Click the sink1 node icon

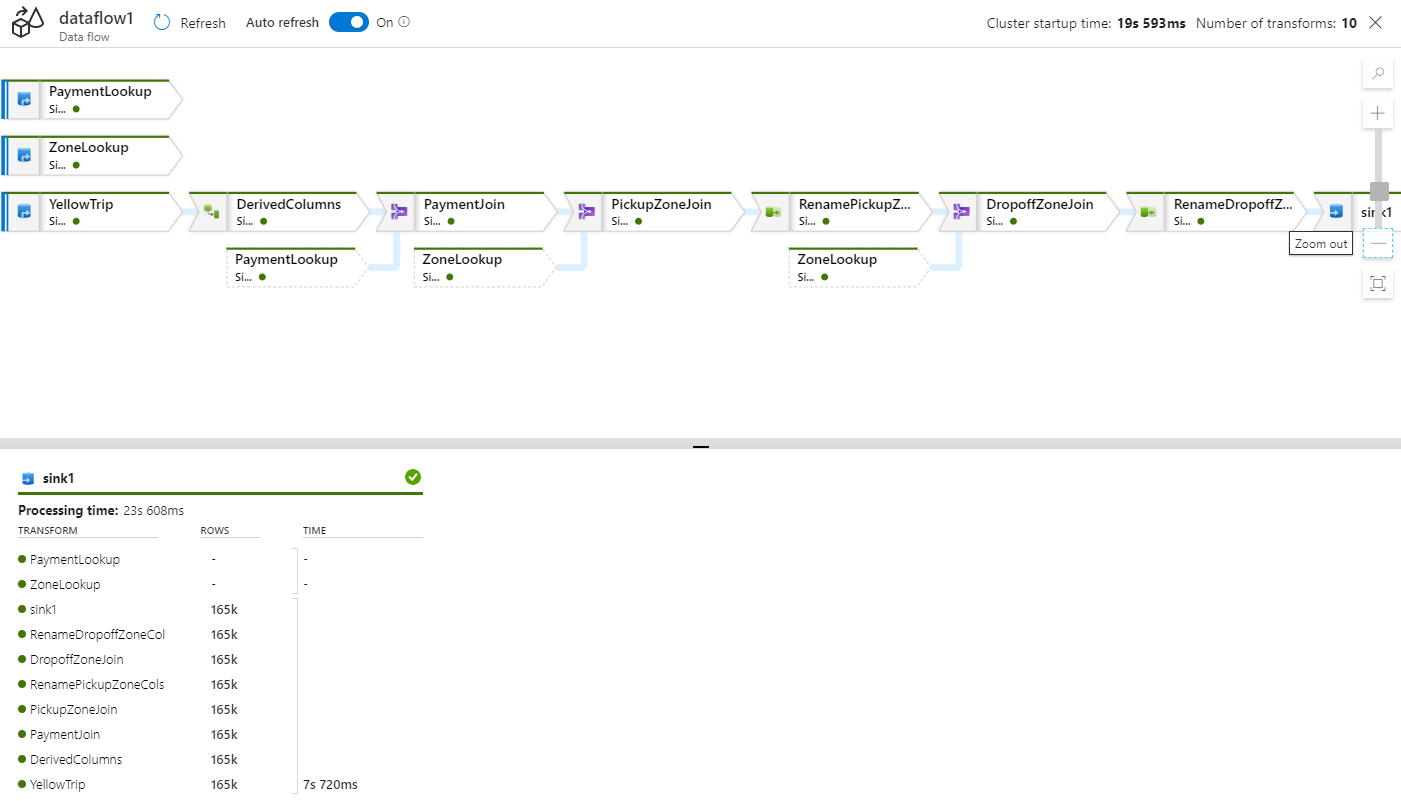point(1336,212)
